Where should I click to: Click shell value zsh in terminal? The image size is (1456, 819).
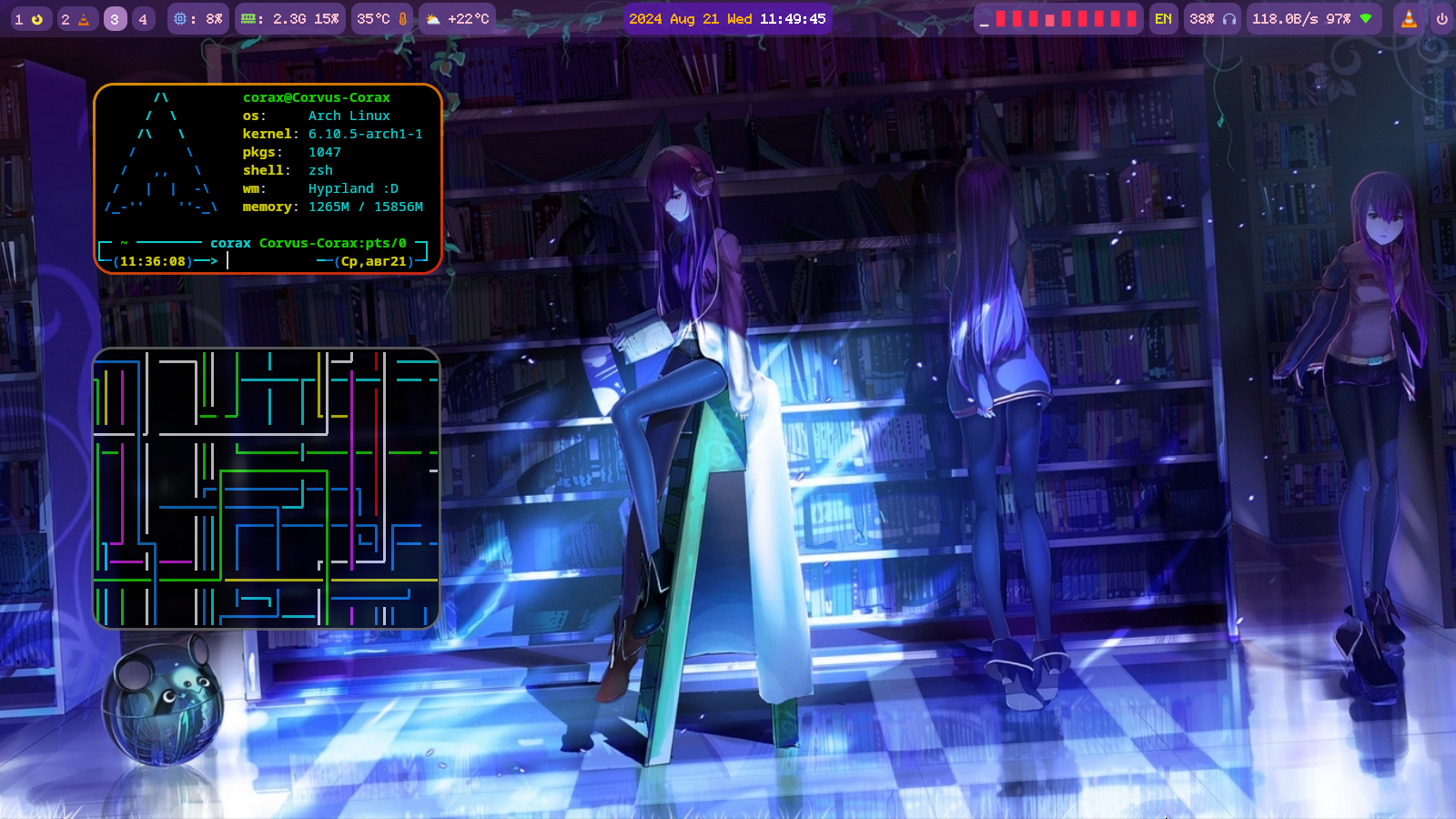tap(320, 170)
